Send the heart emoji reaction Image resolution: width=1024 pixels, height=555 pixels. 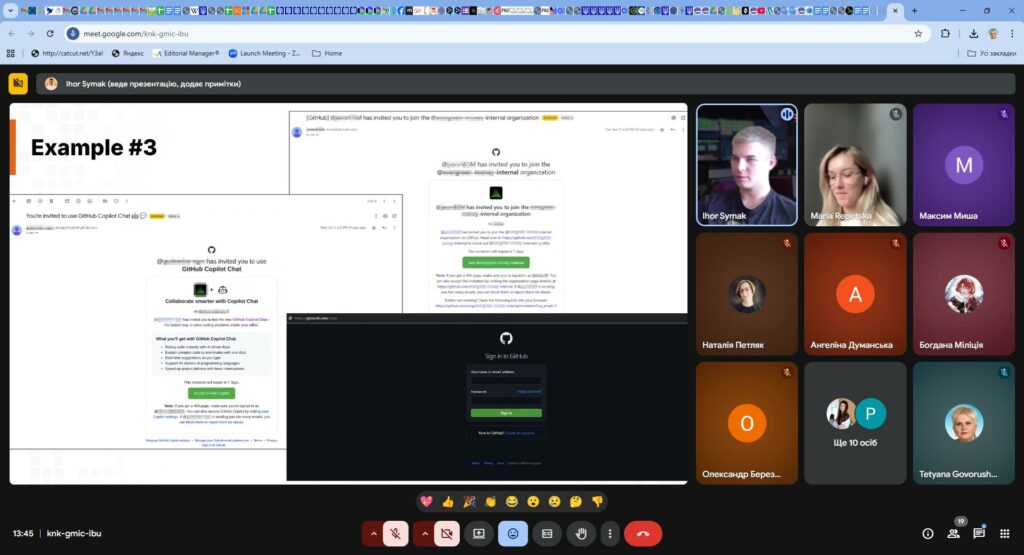[x=427, y=502]
